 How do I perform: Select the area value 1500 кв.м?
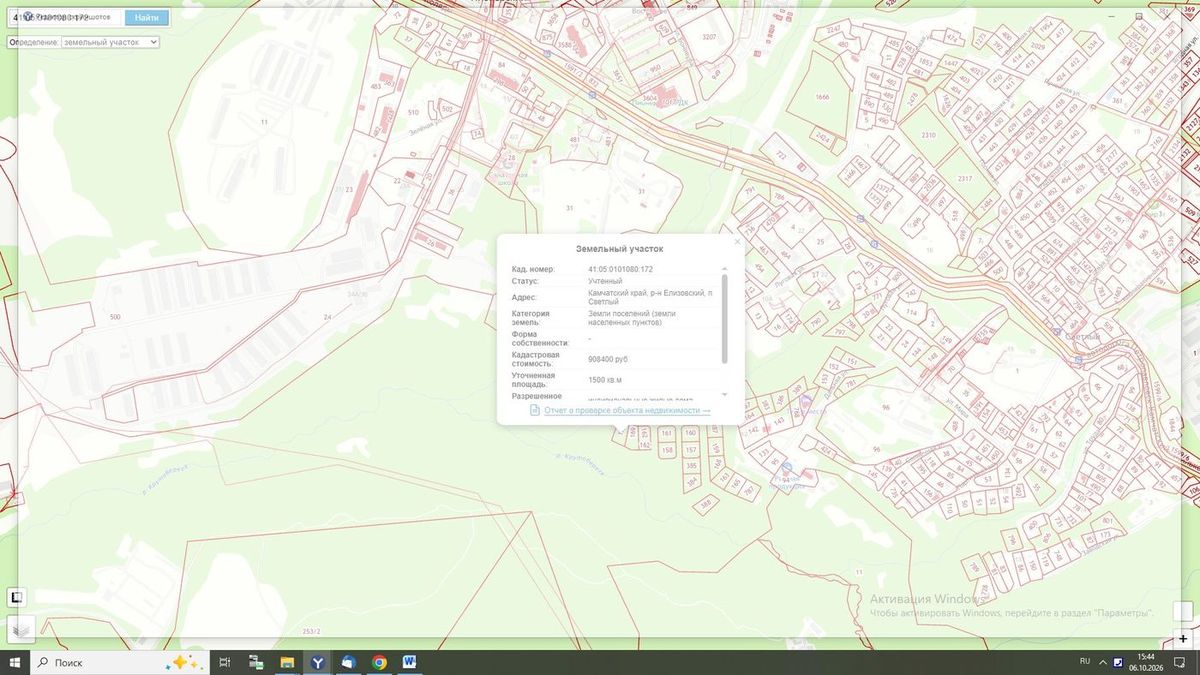(x=605, y=380)
